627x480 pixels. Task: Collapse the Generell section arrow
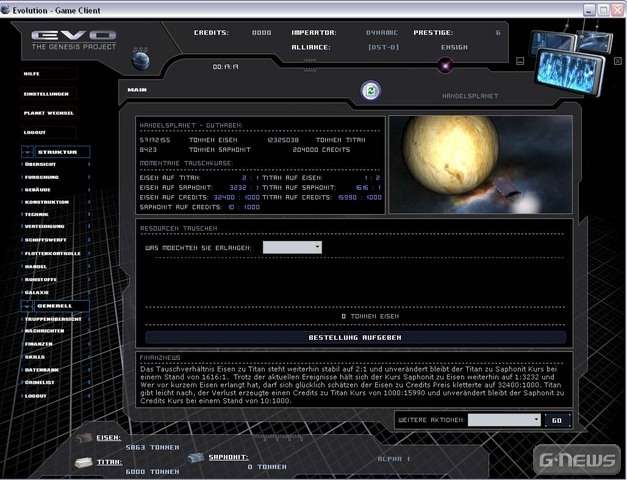click(26, 306)
